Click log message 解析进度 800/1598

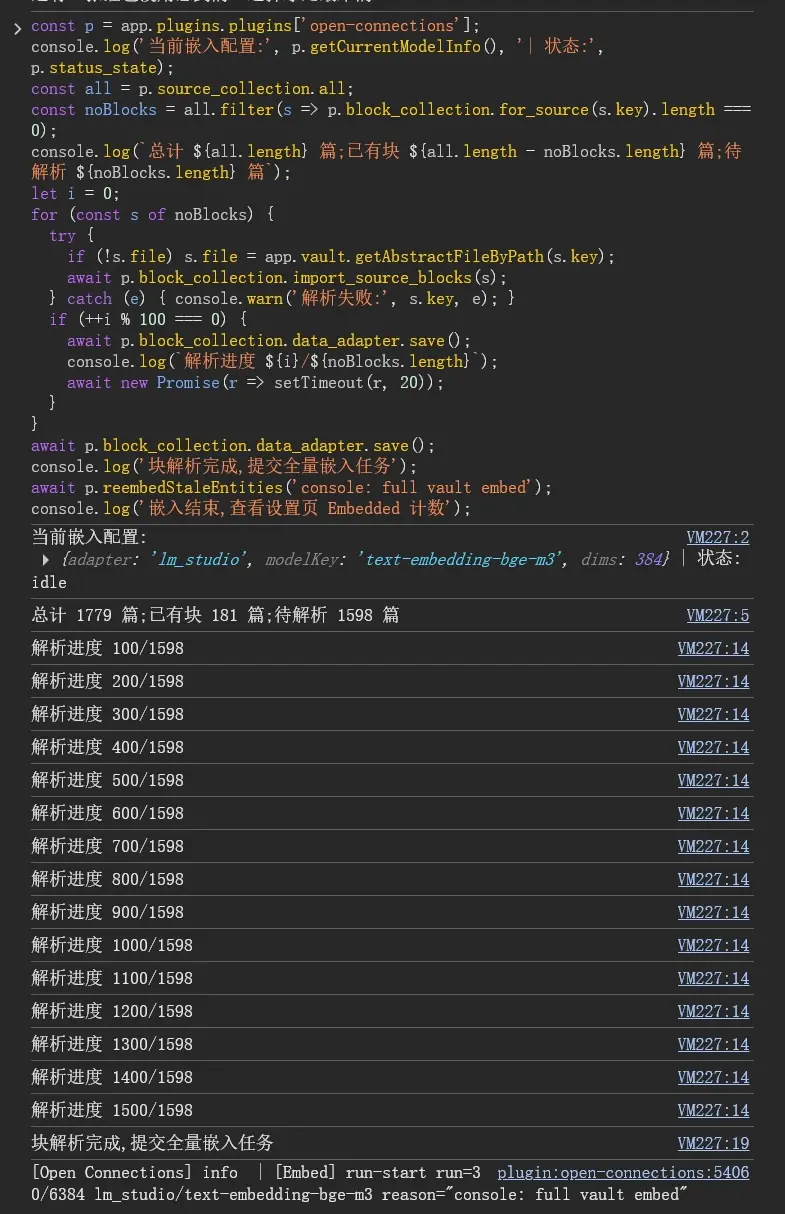click(x=107, y=879)
